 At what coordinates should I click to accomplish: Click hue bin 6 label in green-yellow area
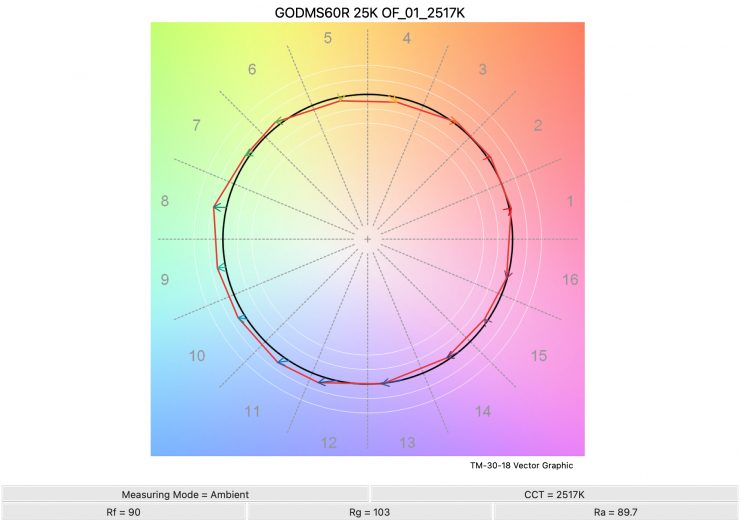tap(252, 69)
